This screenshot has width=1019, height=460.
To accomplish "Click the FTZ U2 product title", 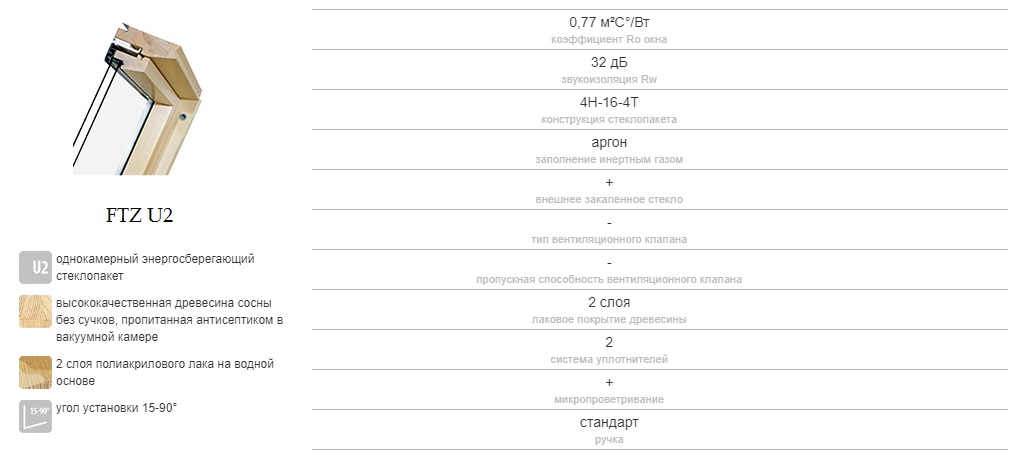I will click(x=140, y=216).
